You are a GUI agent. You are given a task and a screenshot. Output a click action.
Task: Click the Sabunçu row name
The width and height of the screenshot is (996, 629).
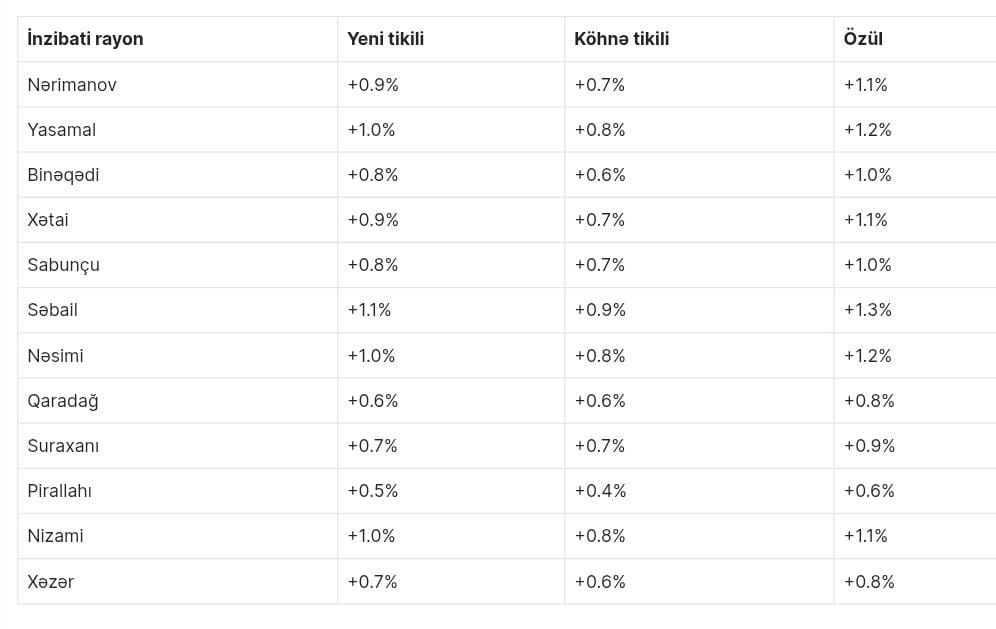click(64, 265)
